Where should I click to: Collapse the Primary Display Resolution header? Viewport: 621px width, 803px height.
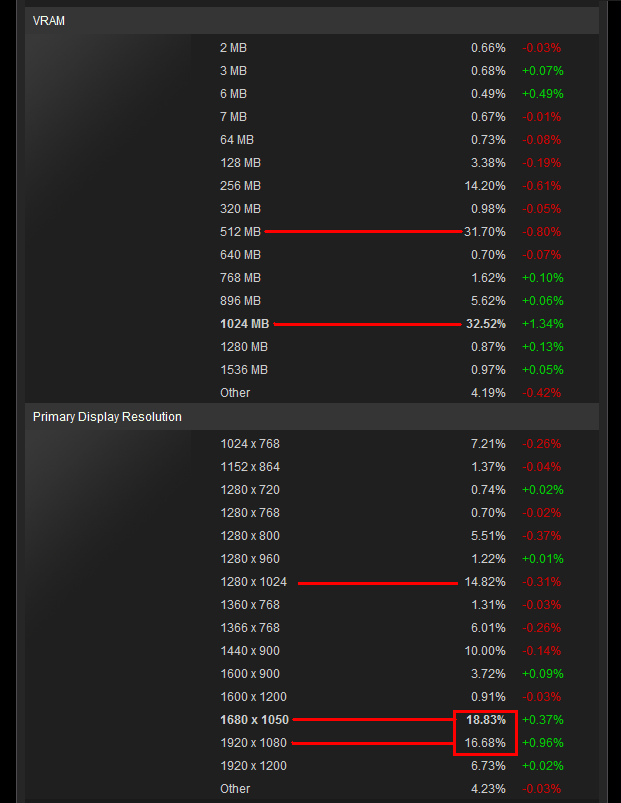[312, 417]
